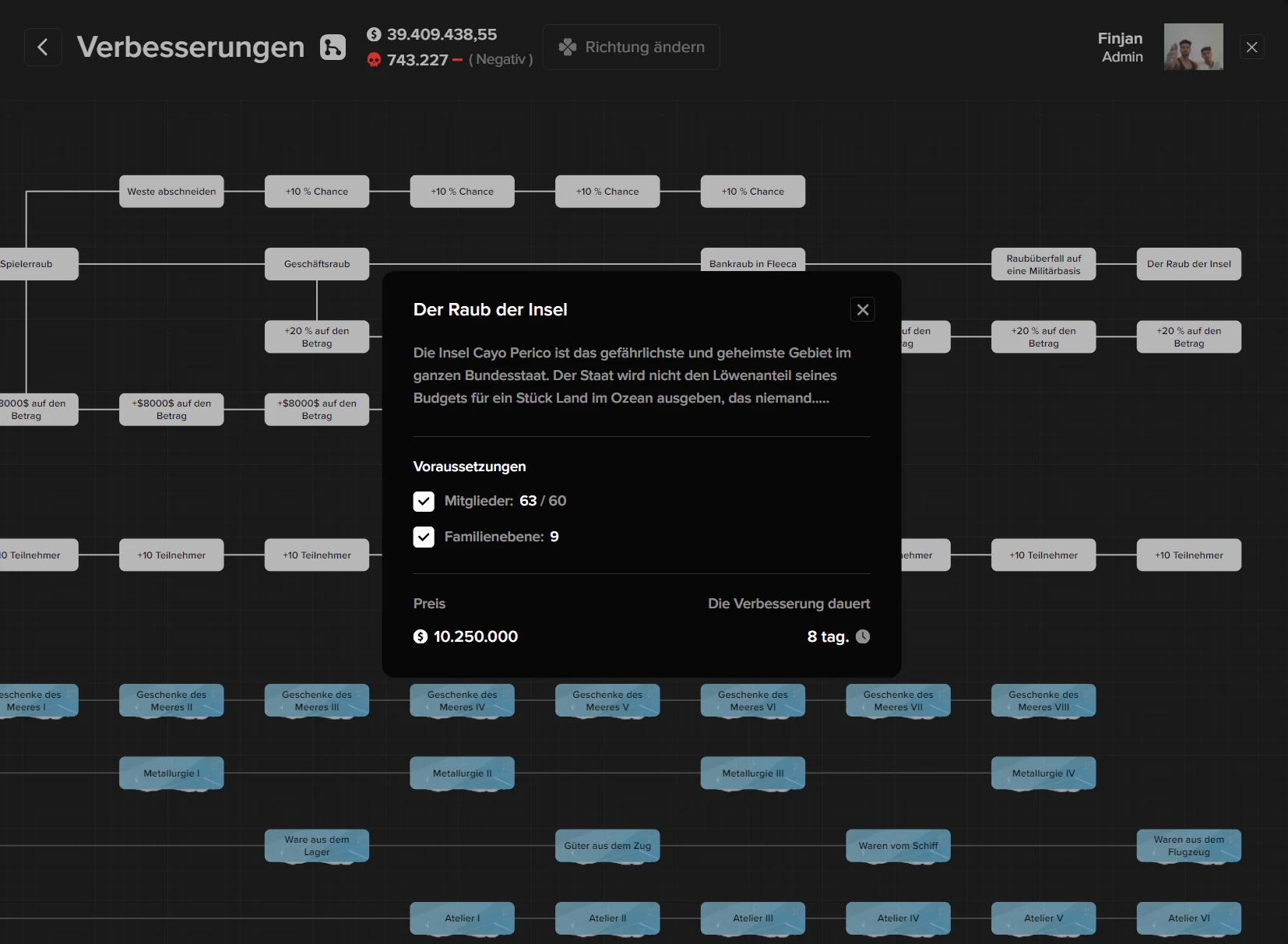Close the Verbesserungen window
Image resolution: width=1288 pixels, height=944 pixels.
point(1251,48)
